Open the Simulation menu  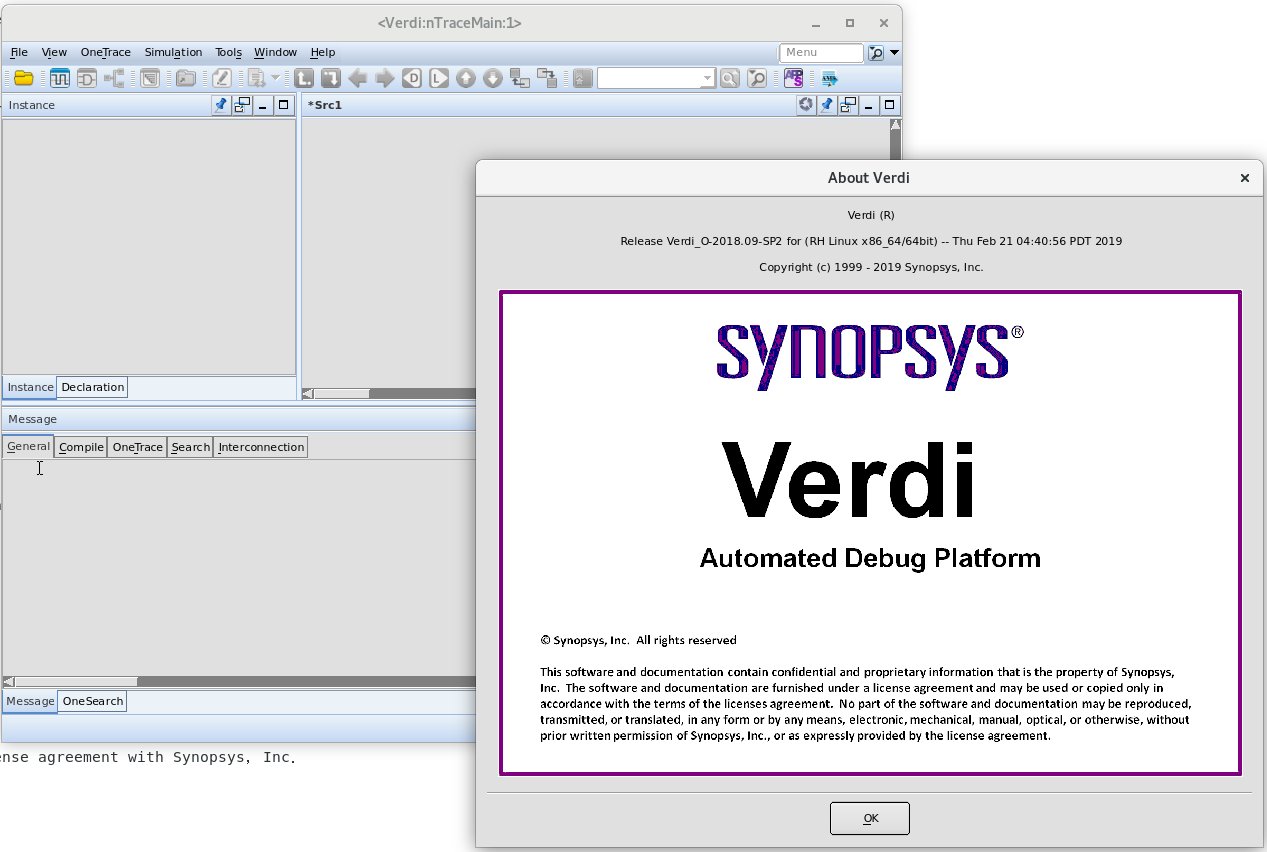(173, 52)
